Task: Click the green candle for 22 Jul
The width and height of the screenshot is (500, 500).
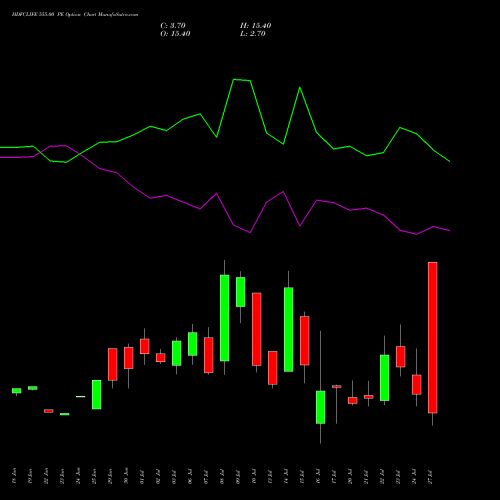Action: tap(385, 378)
